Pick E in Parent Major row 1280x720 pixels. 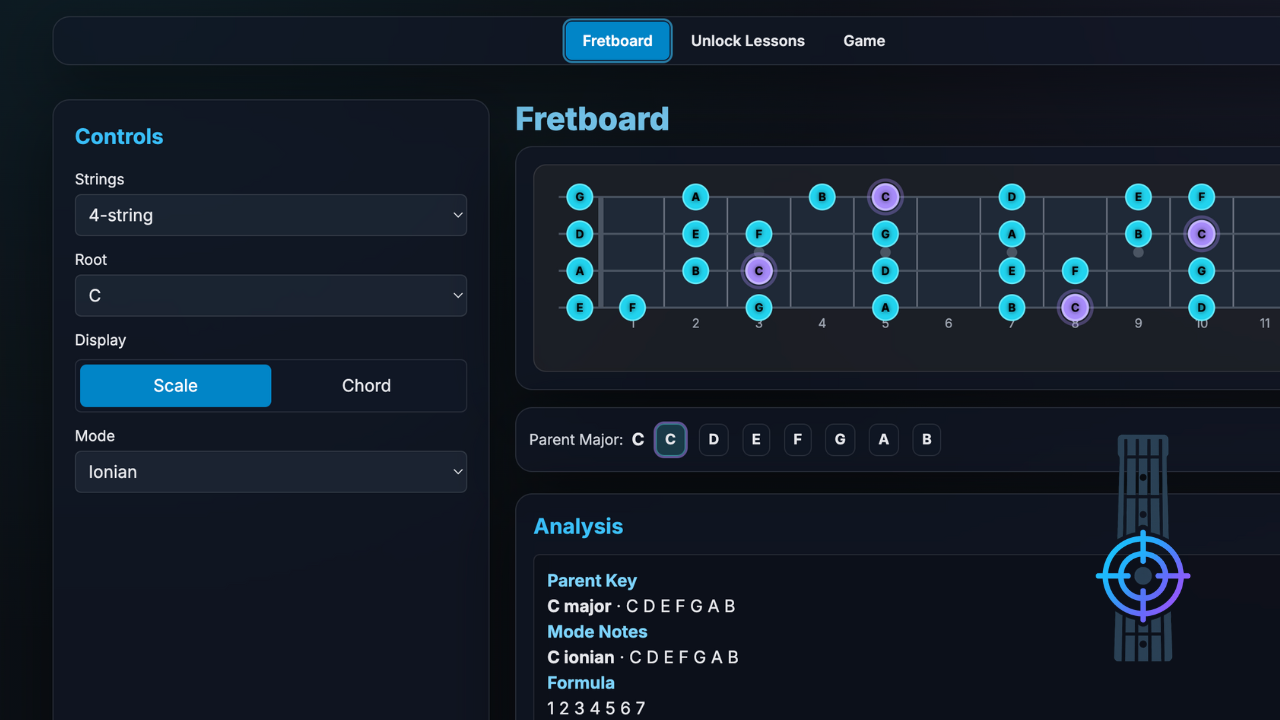tap(756, 439)
